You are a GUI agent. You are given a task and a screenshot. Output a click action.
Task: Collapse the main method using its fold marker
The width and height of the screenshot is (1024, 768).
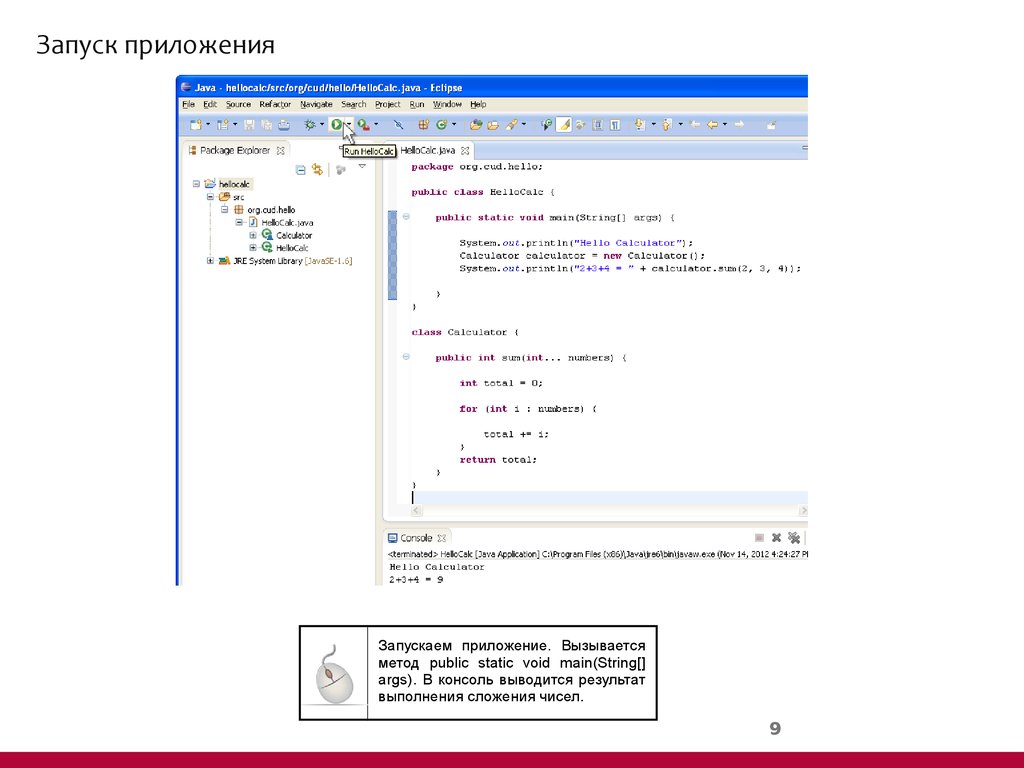405,216
